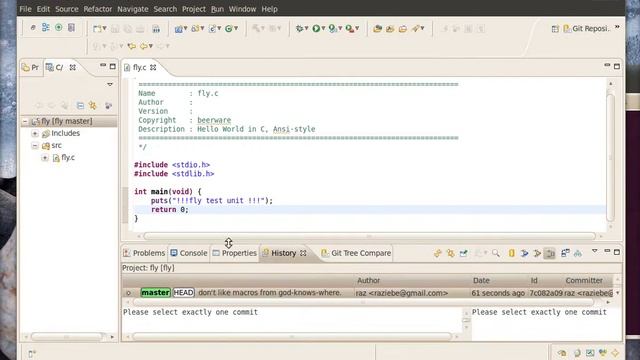Click the green Run launch button
Viewport: 640px width, 360px height.
[316, 29]
